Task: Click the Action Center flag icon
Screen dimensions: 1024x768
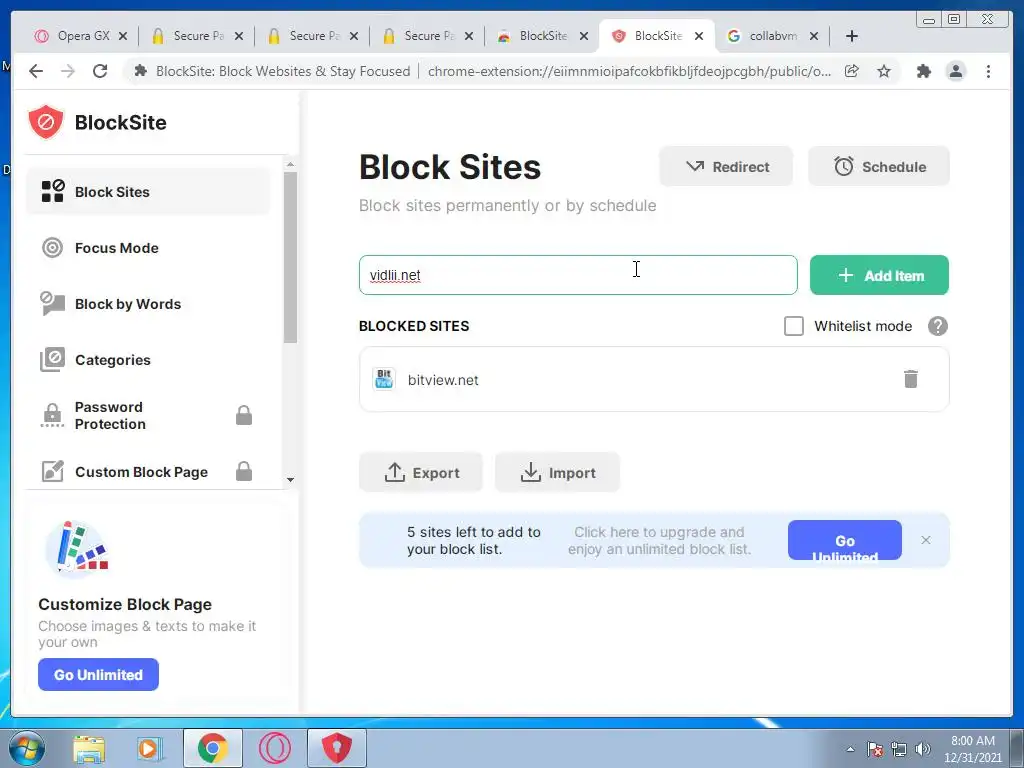Action: [x=875, y=749]
